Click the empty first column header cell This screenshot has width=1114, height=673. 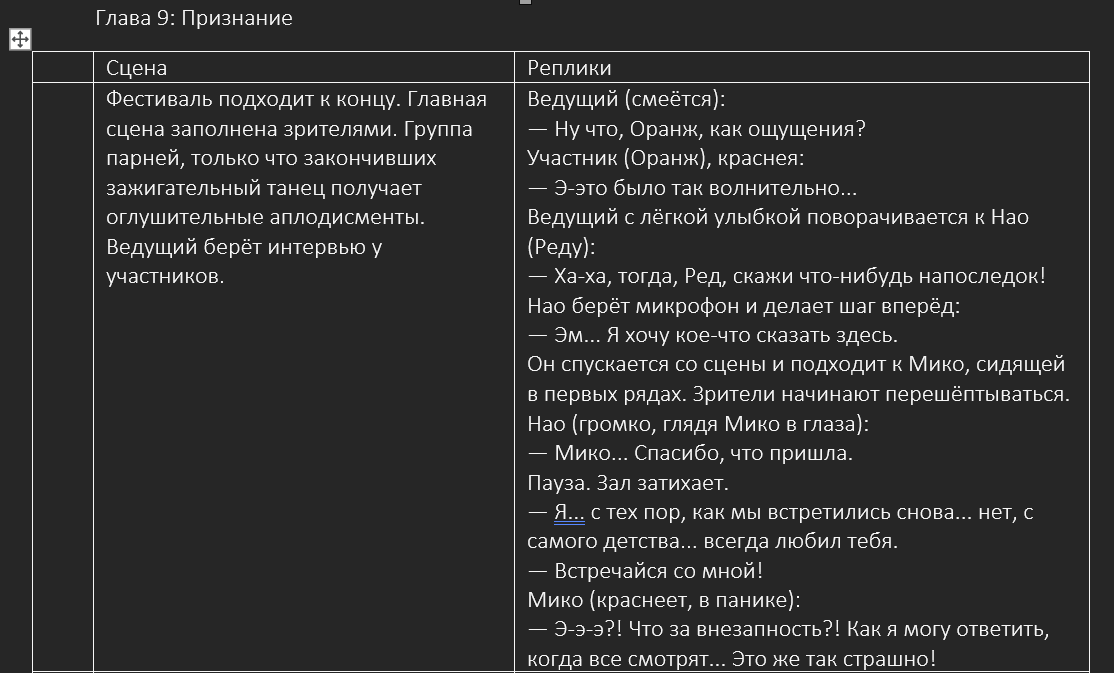point(63,68)
